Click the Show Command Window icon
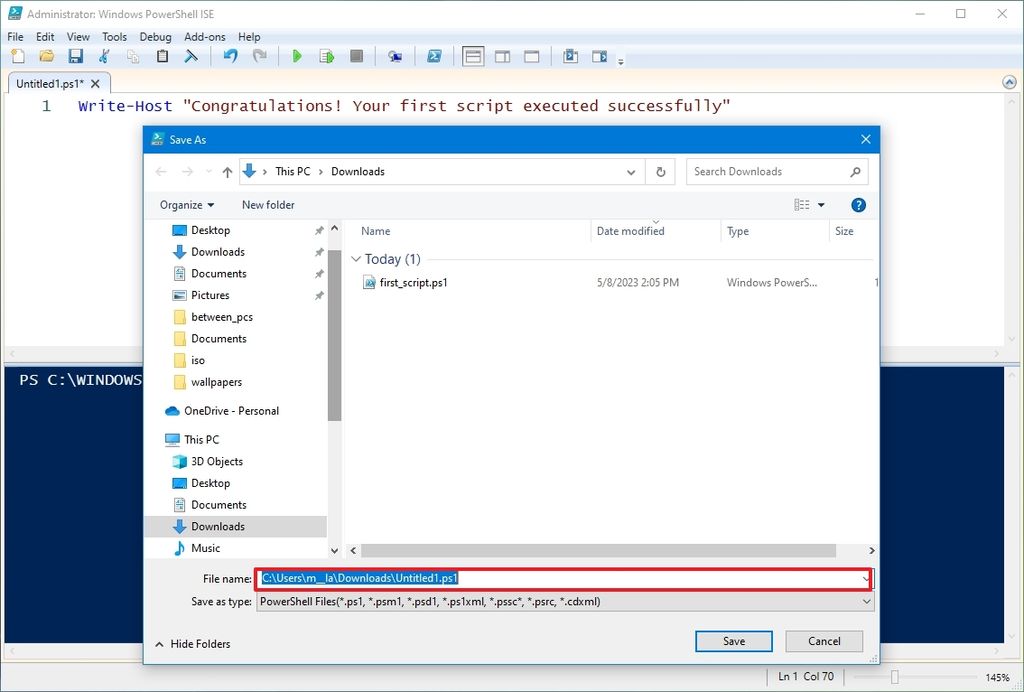1024x692 pixels. point(570,57)
